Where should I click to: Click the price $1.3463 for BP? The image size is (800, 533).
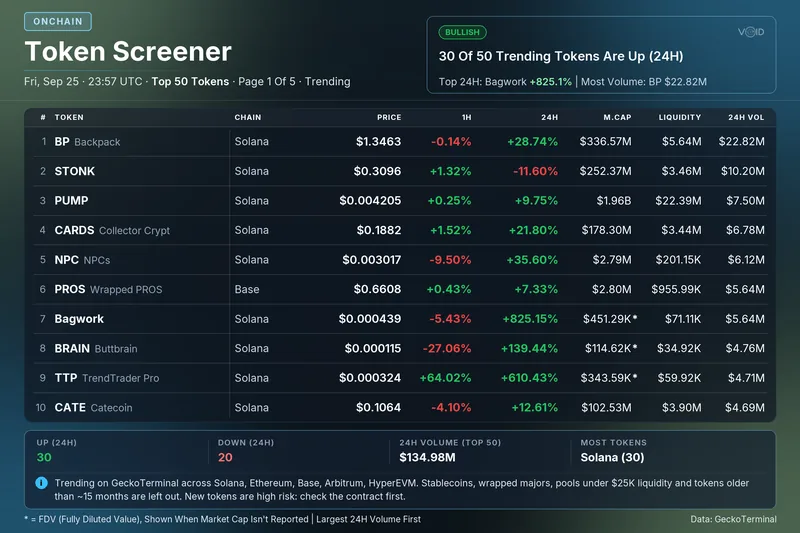coord(378,142)
